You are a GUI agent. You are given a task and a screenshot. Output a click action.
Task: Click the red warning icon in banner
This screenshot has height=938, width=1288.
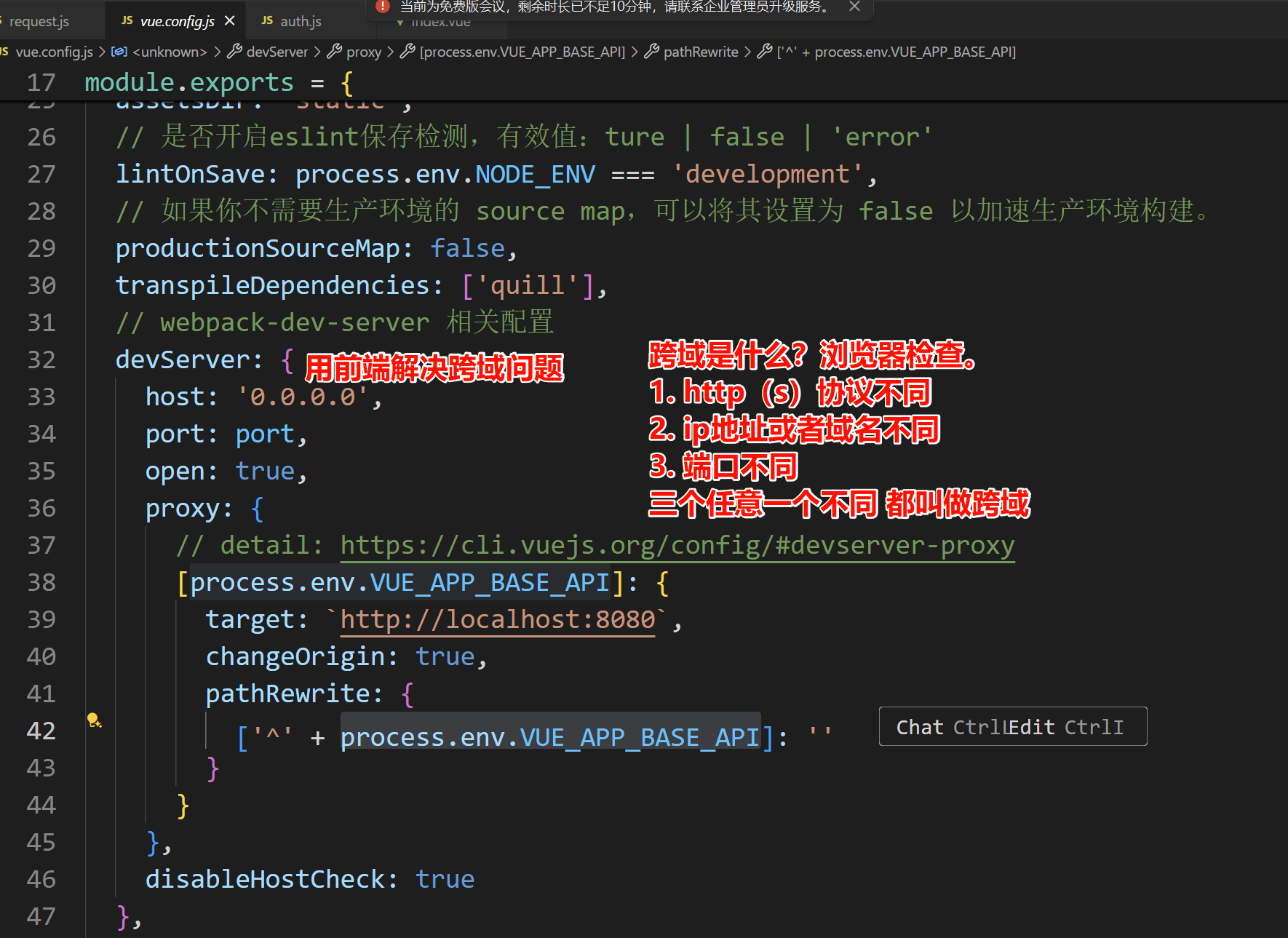[383, 7]
